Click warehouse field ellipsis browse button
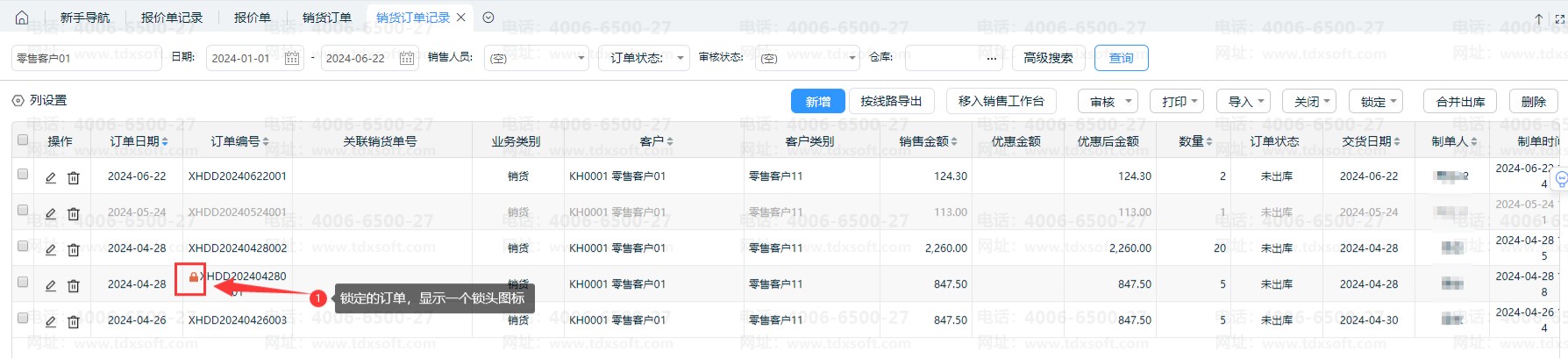The image size is (1568, 358). pyautogui.click(x=991, y=59)
